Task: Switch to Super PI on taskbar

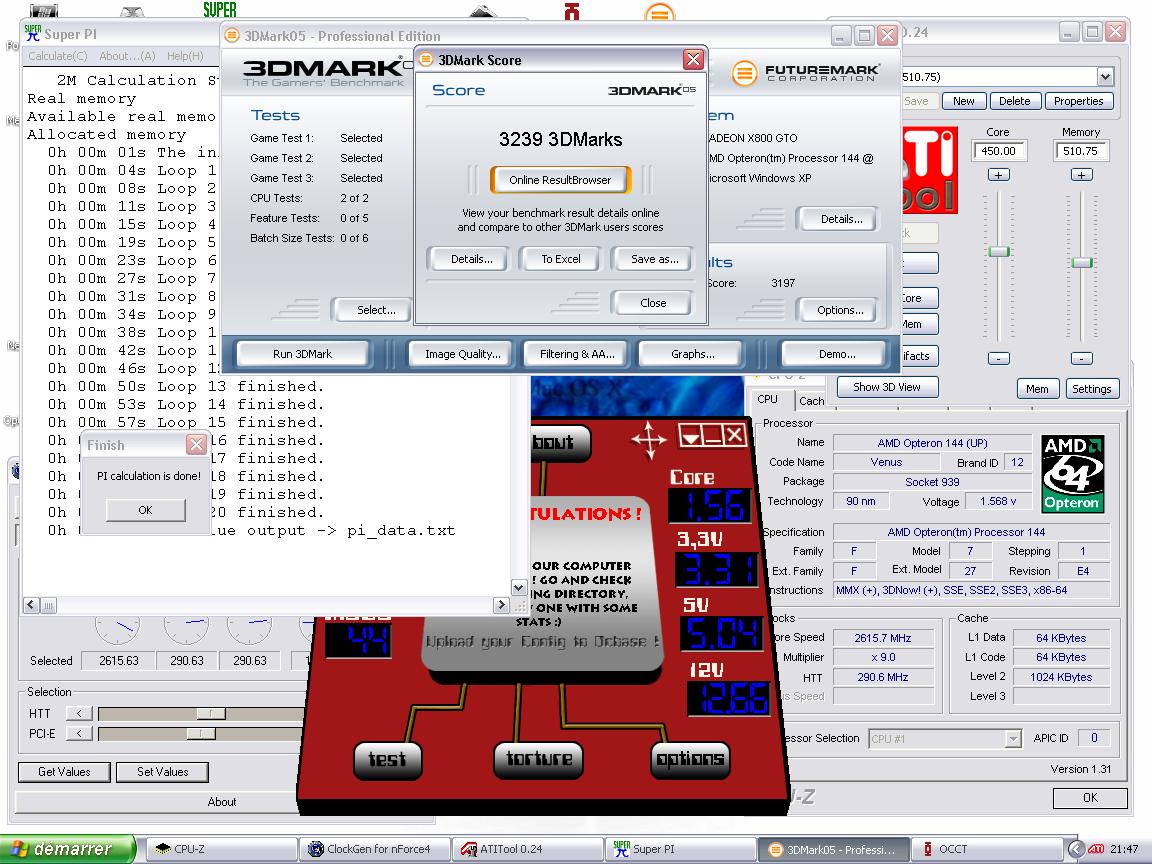Action: tap(681, 849)
